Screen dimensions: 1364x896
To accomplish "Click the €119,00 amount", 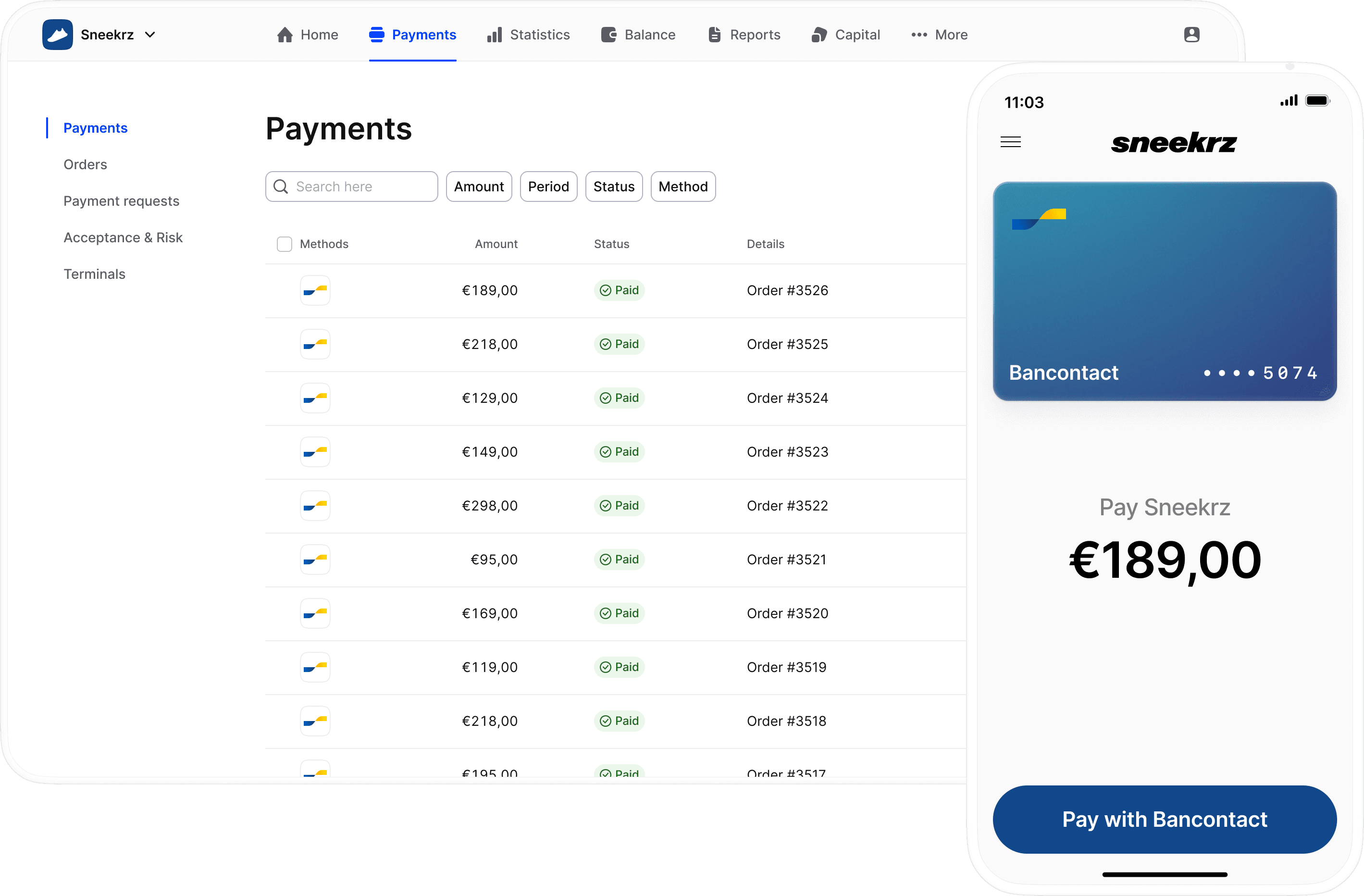I will [490, 667].
